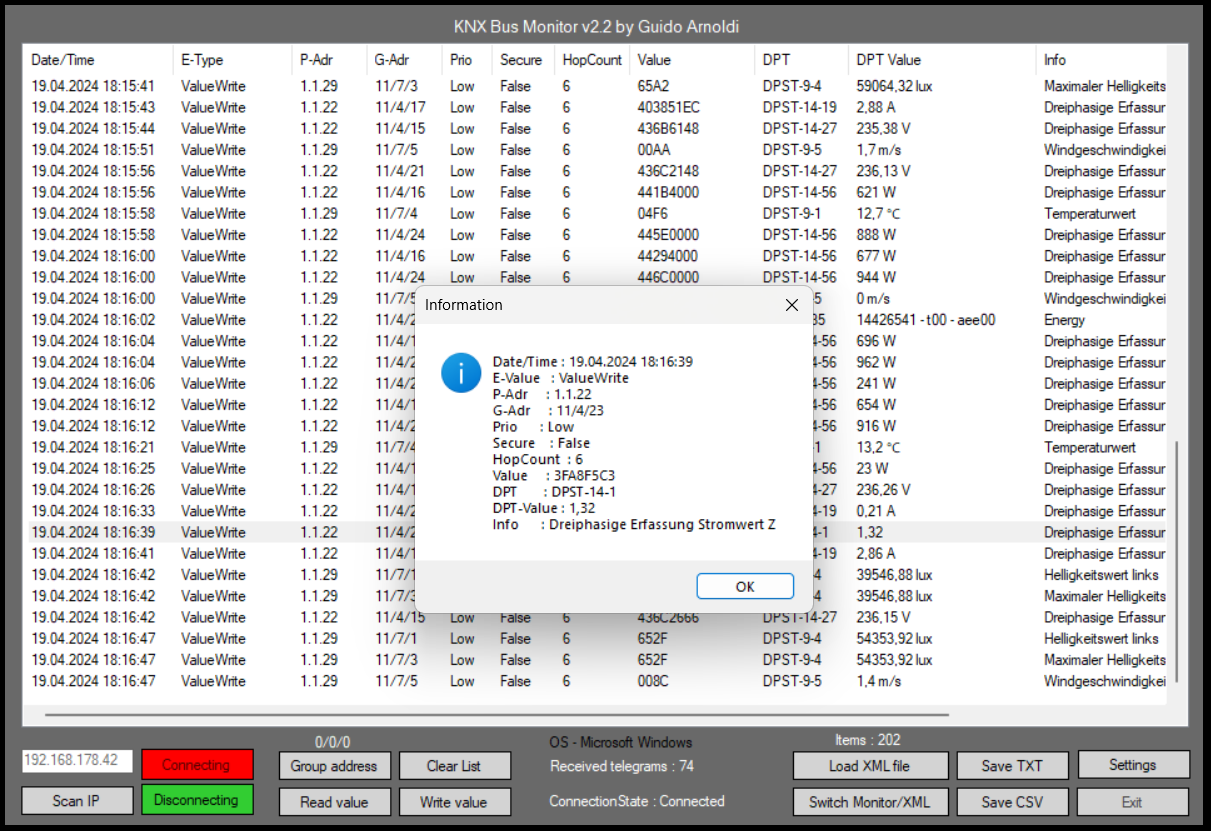This screenshot has height=831, width=1211.
Task: Switch between Monitor and XML view
Action: pyautogui.click(x=869, y=800)
